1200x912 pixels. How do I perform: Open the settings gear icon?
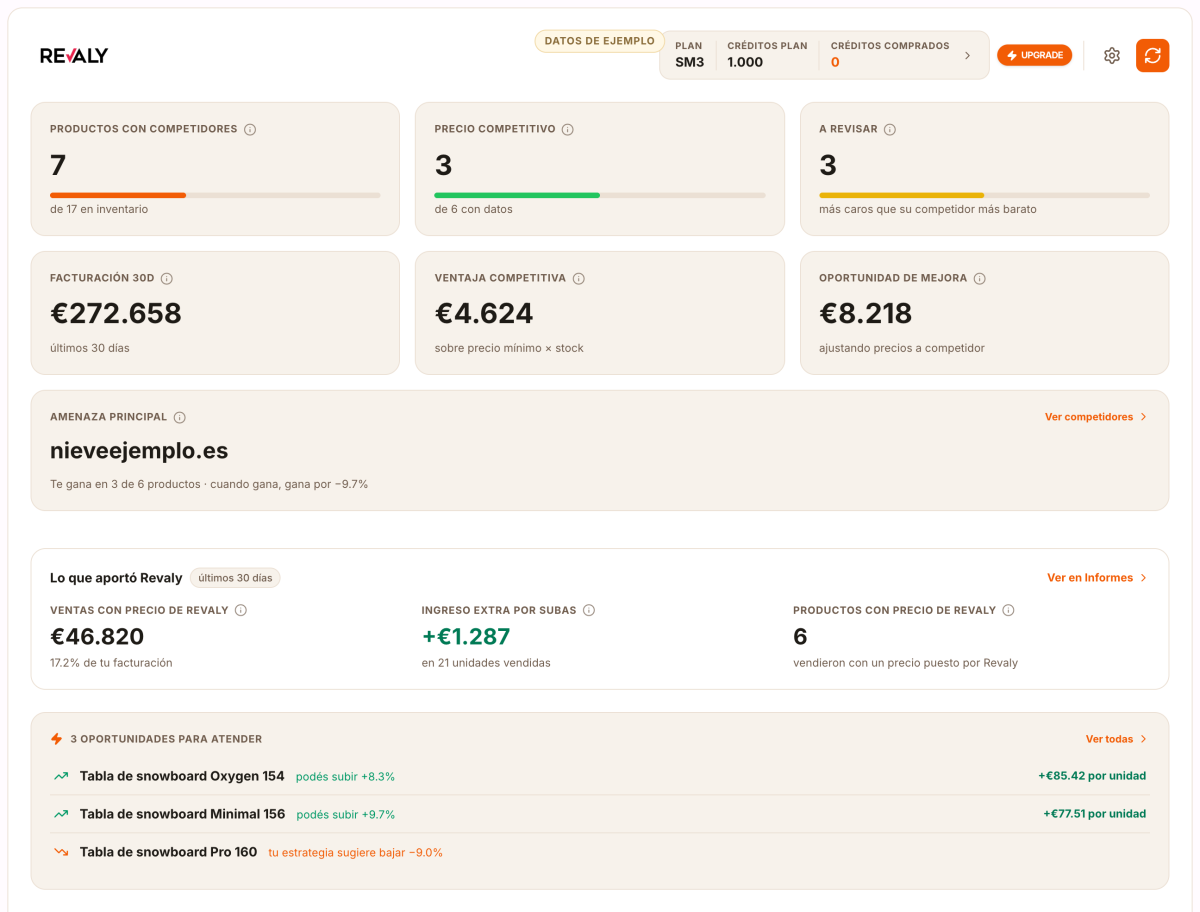point(1111,56)
